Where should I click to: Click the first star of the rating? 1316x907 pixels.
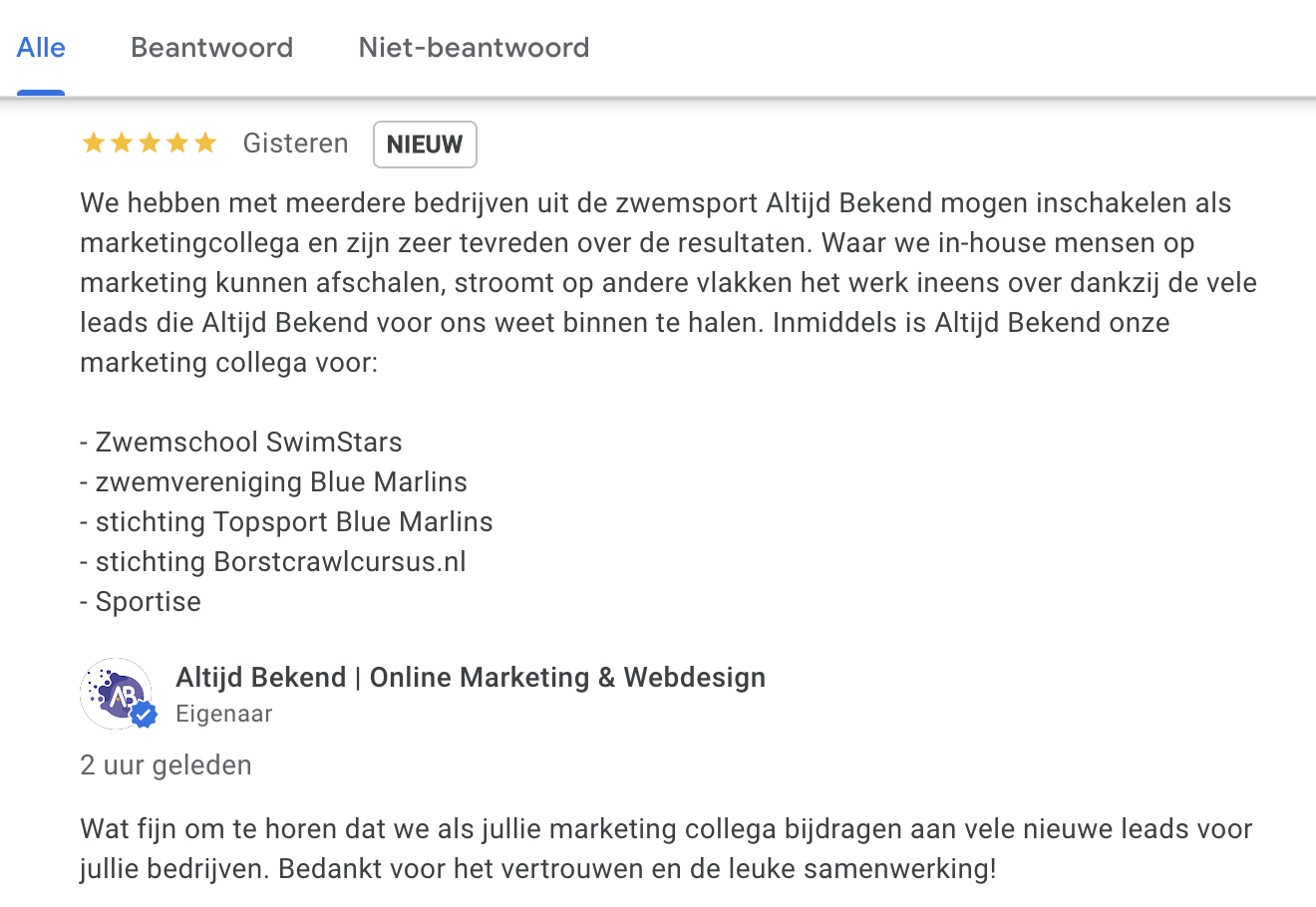tap(94, 144)
